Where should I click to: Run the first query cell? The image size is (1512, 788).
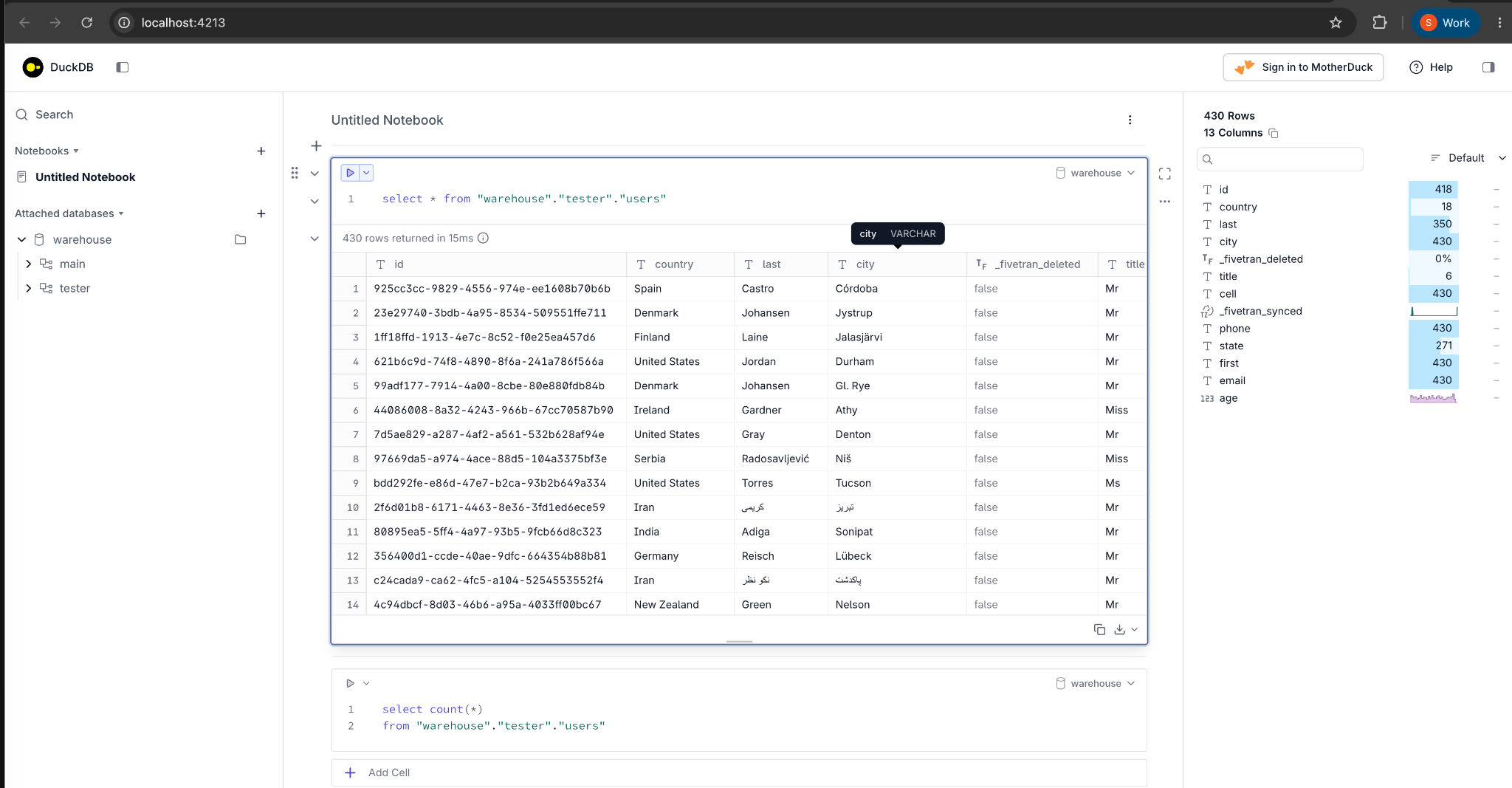(350, 173)
